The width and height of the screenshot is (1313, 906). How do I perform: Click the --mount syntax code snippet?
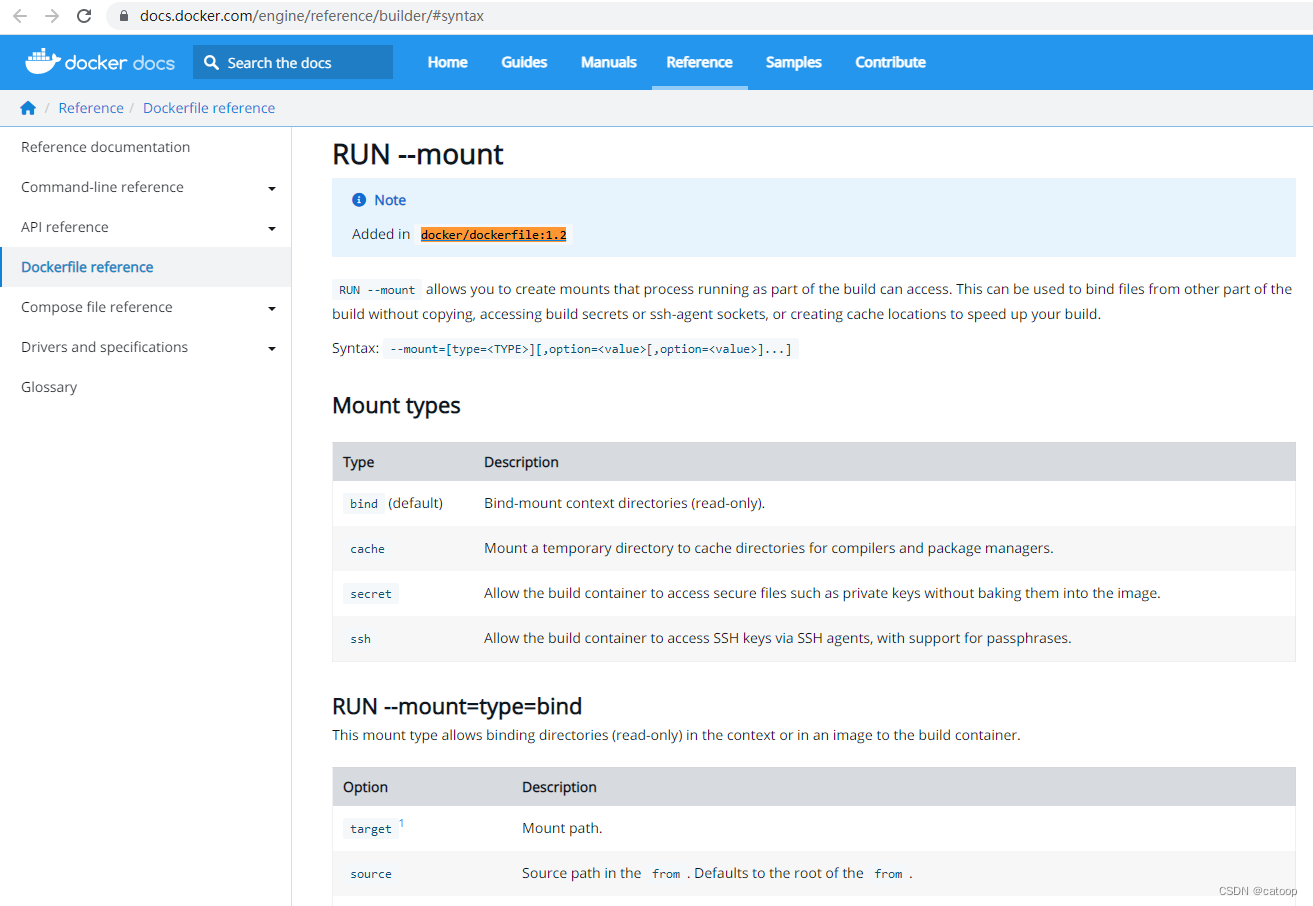pos(591,349)
